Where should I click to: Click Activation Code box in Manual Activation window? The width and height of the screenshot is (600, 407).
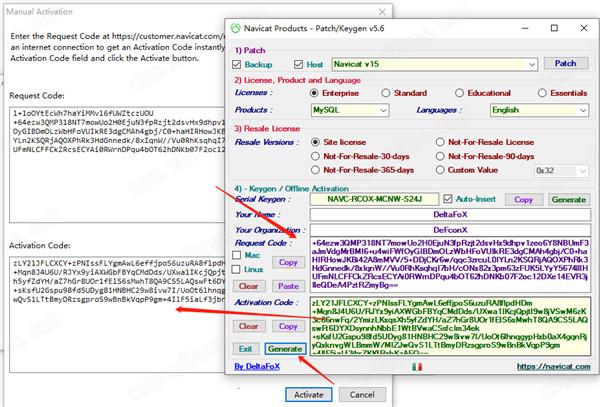pyautogui.click(x=117, y=315)
